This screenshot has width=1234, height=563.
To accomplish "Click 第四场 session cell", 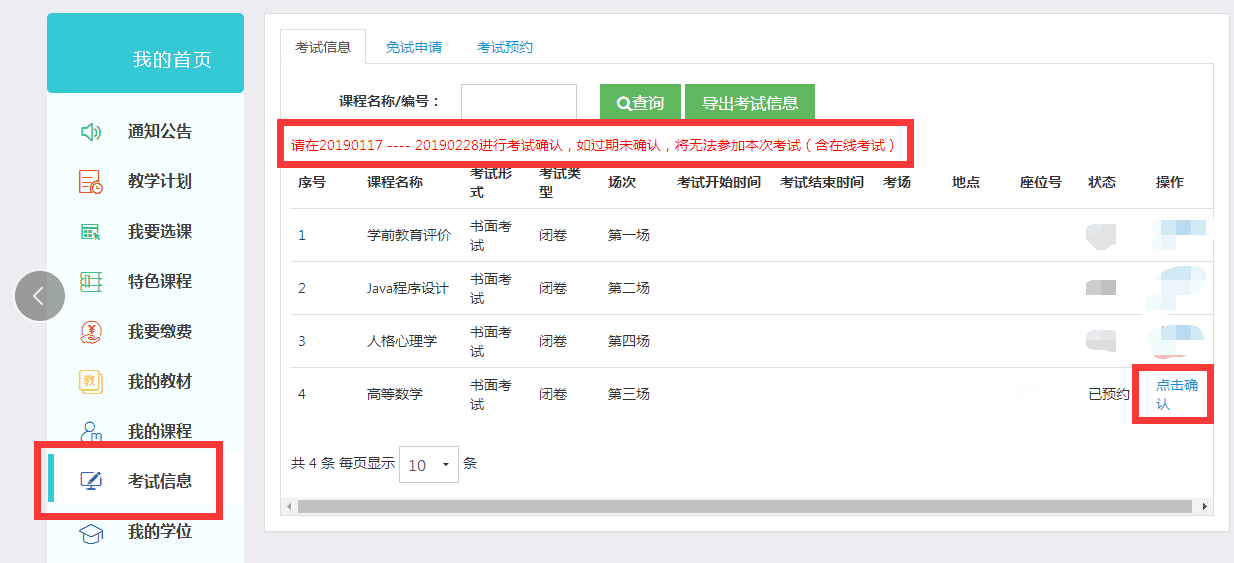I will click(x=629, y=341).
